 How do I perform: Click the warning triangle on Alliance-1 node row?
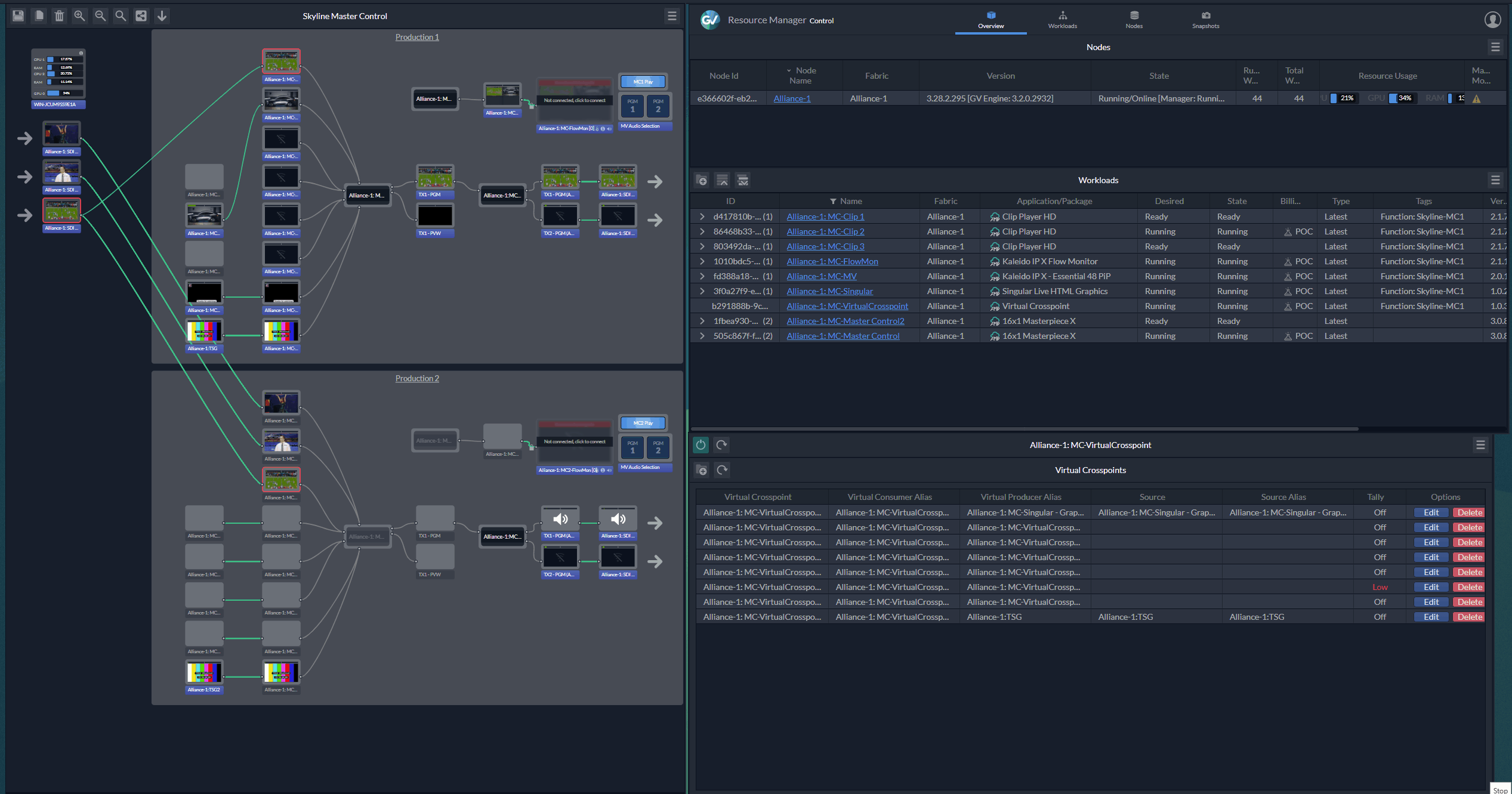pos(1476,99)
